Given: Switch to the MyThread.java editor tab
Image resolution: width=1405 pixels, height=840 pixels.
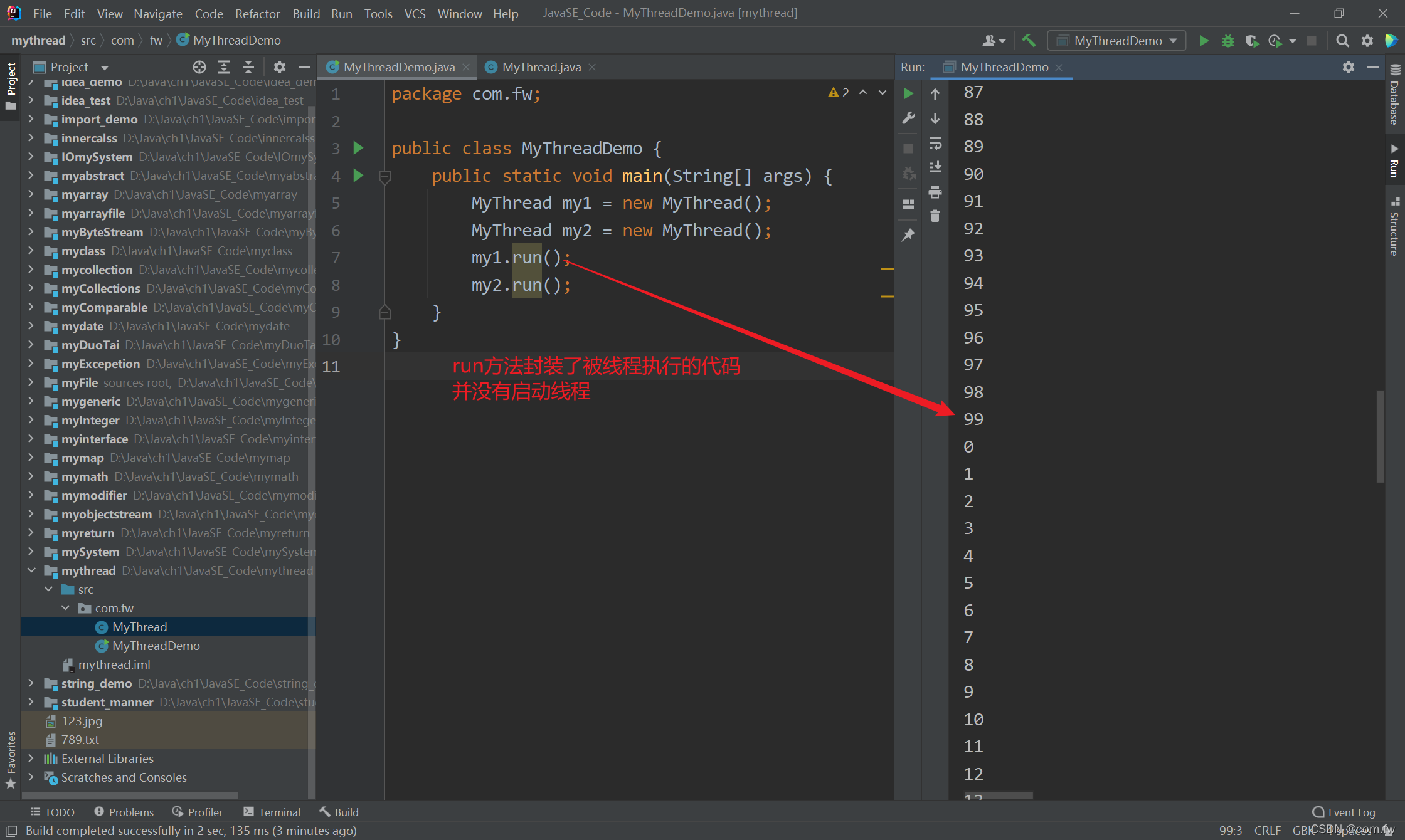Looking at the screenshot, I should tap(541, 67).
